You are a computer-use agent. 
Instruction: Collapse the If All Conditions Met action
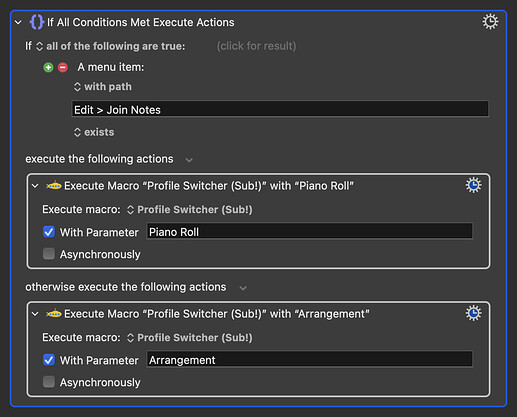tap(18, 23)
